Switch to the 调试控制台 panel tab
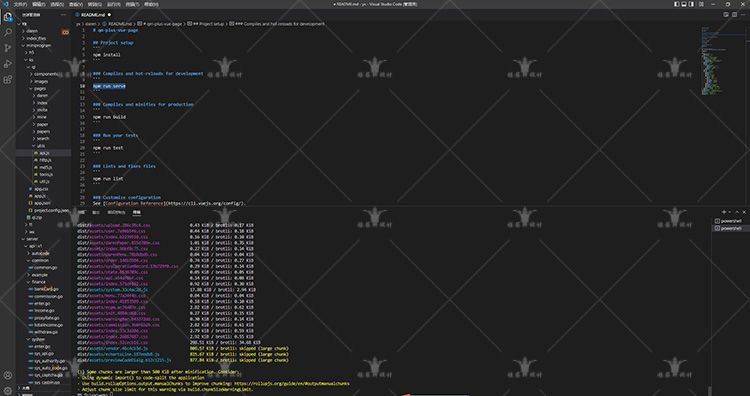The image size is (750, 396). [x=116, y=212]
